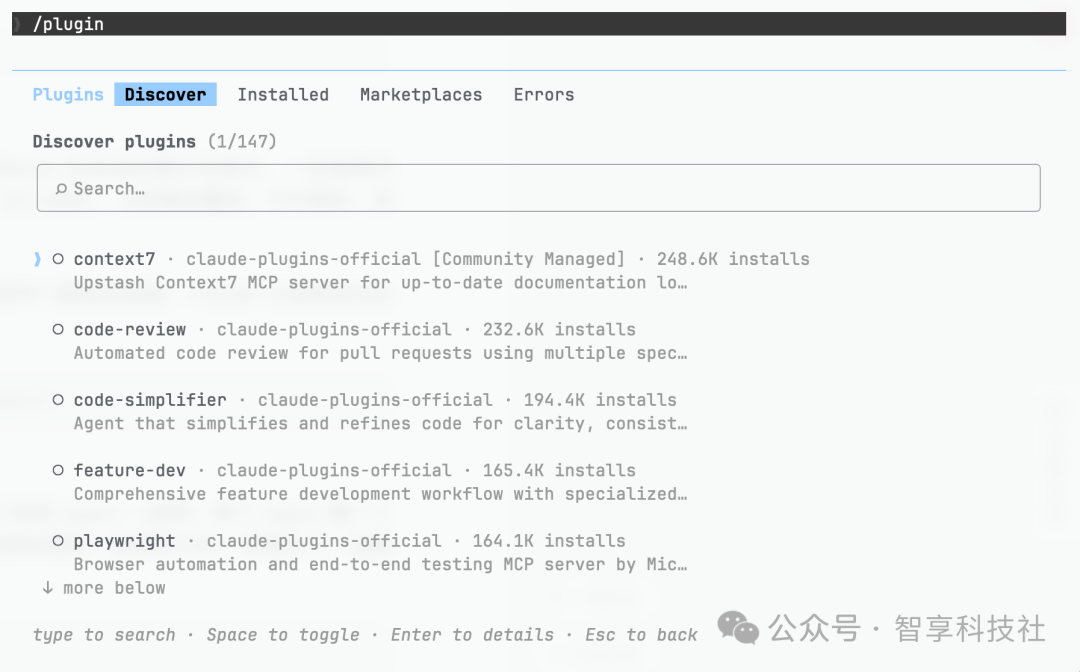1080x672 pixels.
Task: Click the down arrow next to more below
Action: (x=47, y=588)
